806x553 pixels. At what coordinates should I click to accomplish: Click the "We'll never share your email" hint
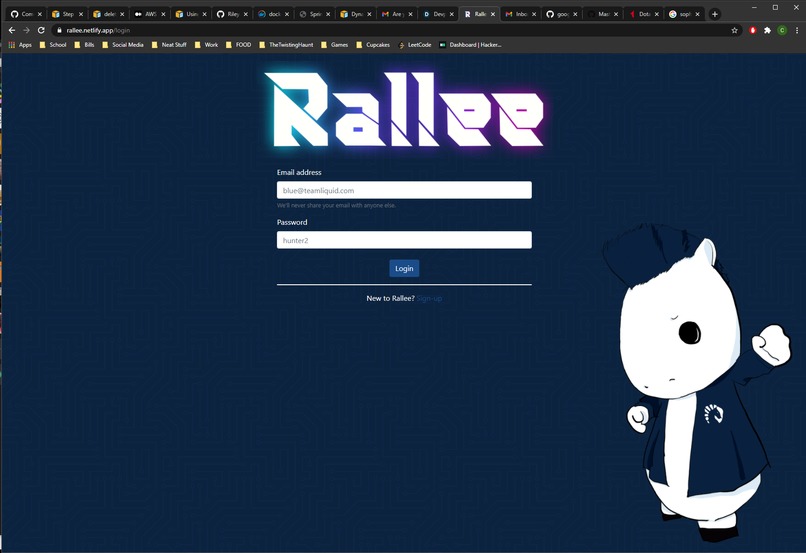336,206
